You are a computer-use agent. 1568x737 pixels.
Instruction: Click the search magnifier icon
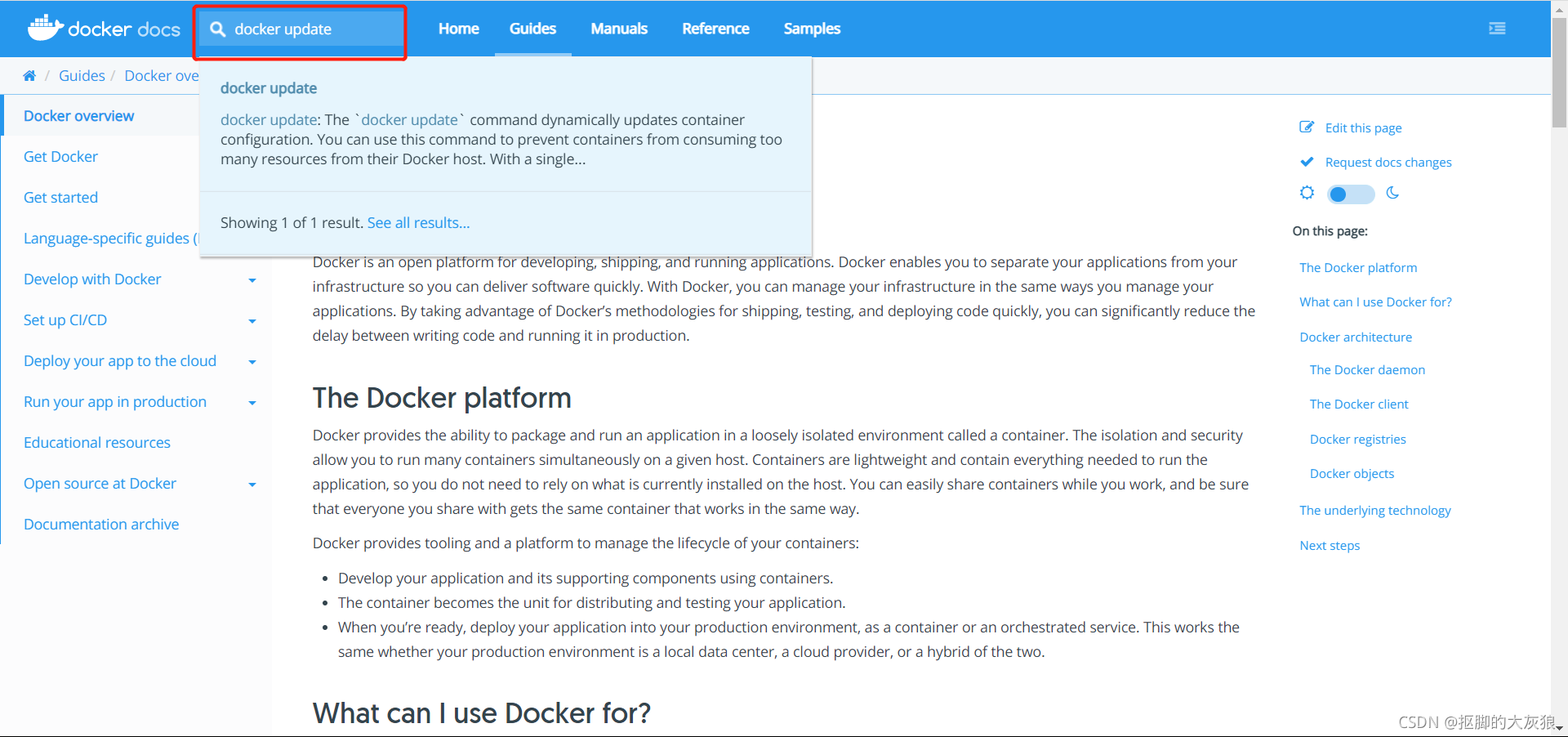[218, 29]
